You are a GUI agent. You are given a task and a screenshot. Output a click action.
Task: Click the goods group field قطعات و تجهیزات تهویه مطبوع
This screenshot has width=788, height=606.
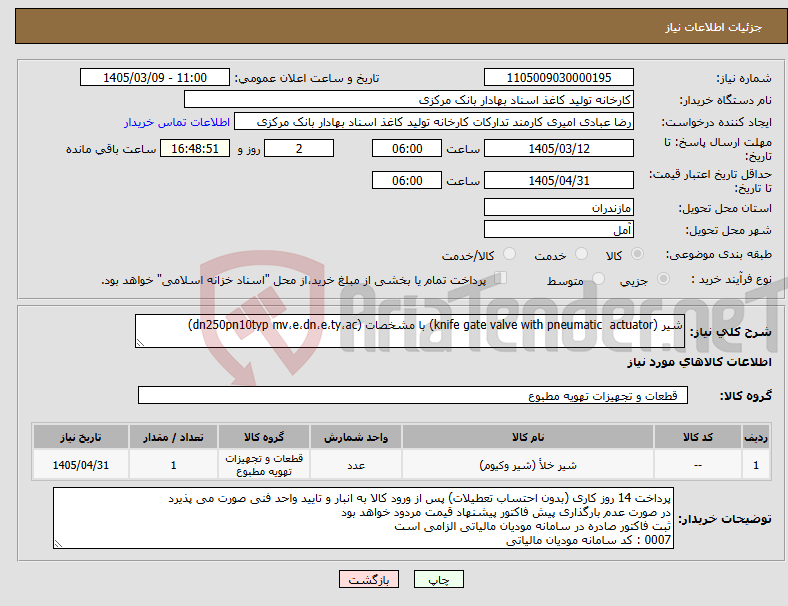coord(413,395)
